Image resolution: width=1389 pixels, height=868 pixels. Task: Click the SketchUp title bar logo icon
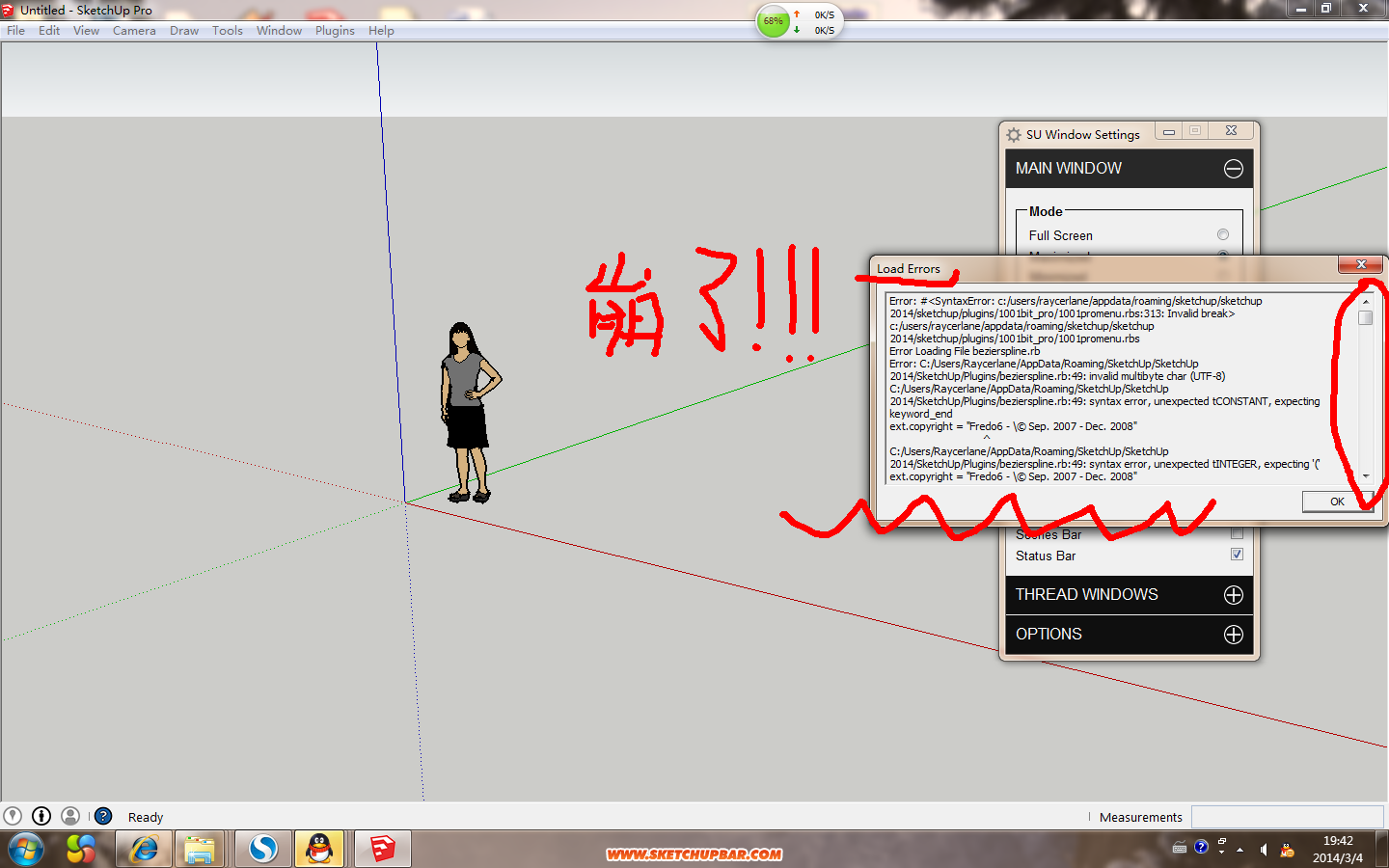coord(9,11)
